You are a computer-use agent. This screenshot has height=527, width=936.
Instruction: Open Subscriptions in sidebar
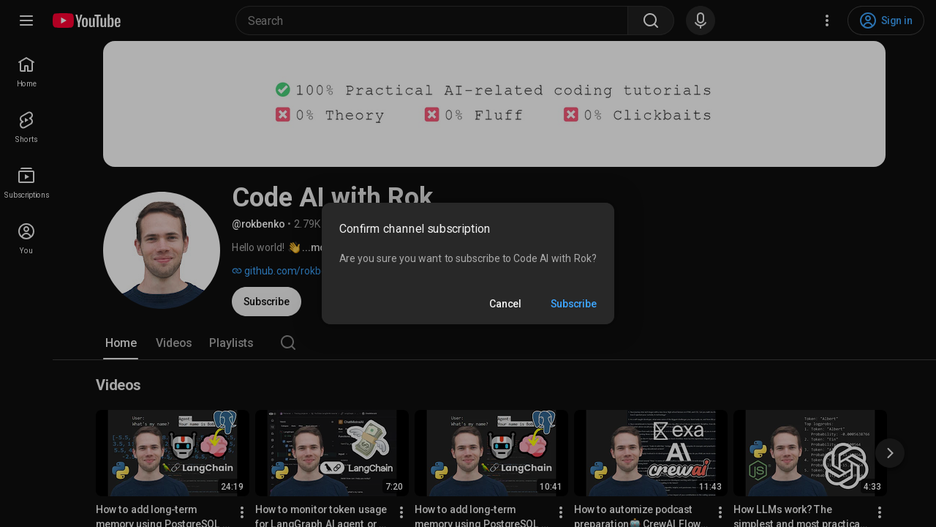tap(26, 183)
